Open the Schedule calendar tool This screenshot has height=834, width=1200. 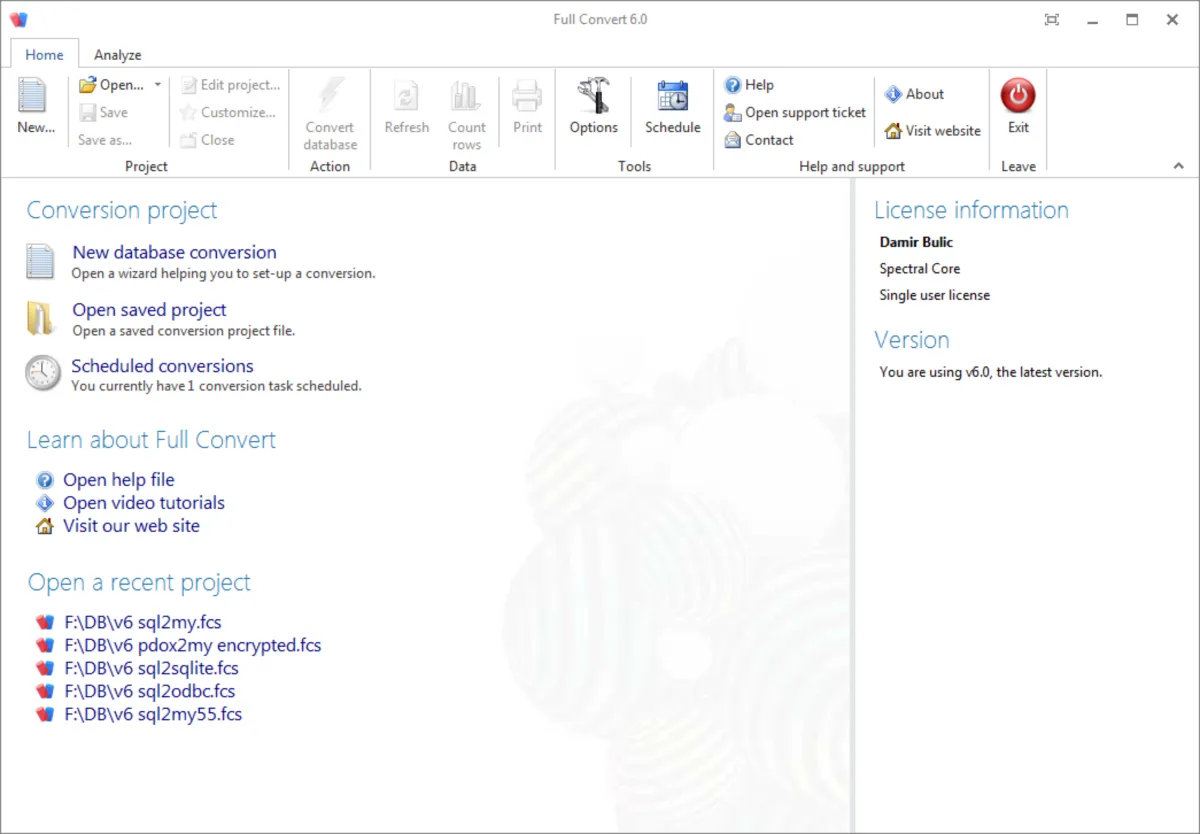click(x=673, y=96)
